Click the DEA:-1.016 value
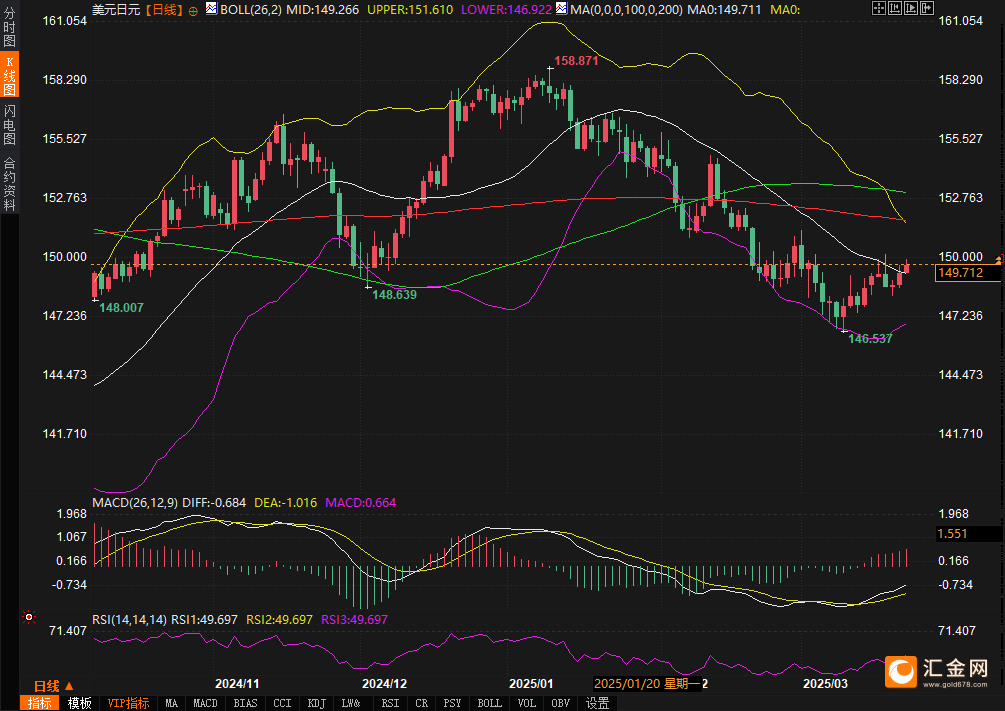This screenshot has width=1005, height=711. pos(285,503)
